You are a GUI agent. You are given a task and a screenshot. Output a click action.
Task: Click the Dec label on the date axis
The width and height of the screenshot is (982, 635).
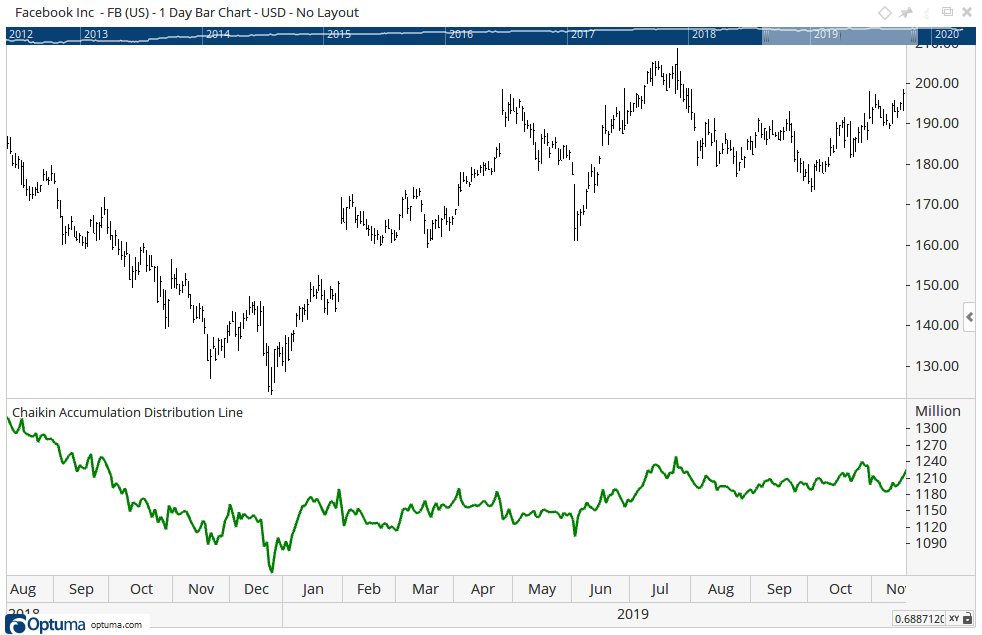point(256,589)
